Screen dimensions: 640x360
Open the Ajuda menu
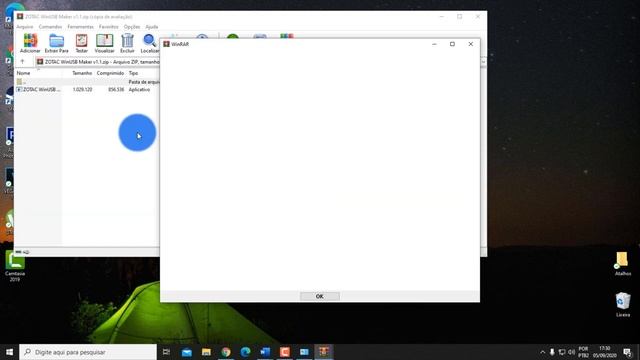pyautogui.click(x=151, y=27)
